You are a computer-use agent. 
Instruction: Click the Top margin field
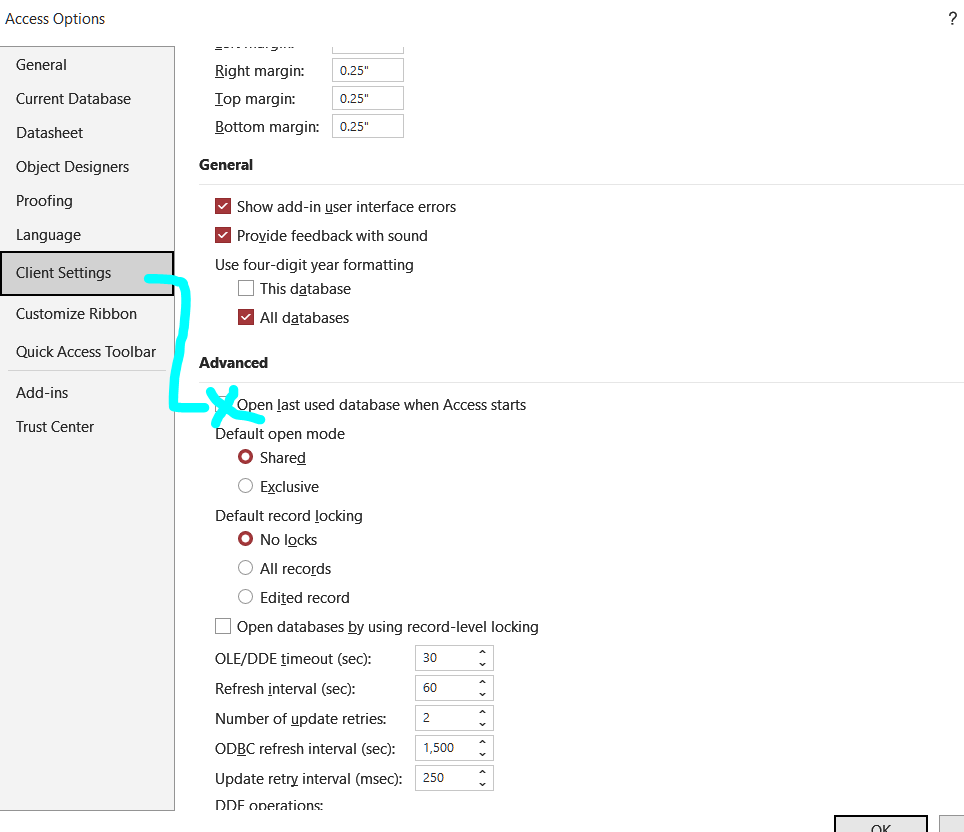(368, 98)
